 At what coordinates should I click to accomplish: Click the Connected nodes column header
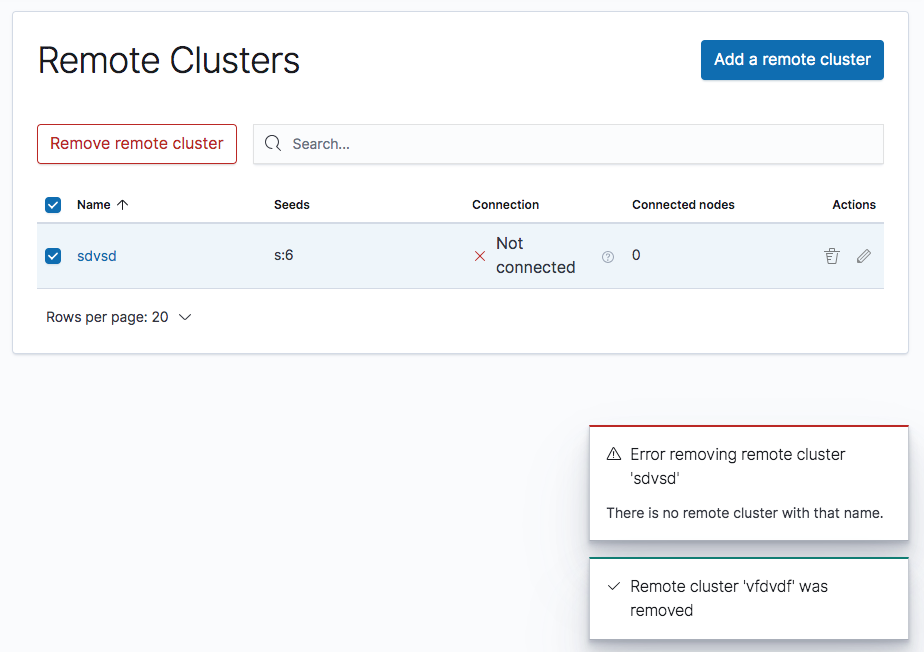point(683,205)
